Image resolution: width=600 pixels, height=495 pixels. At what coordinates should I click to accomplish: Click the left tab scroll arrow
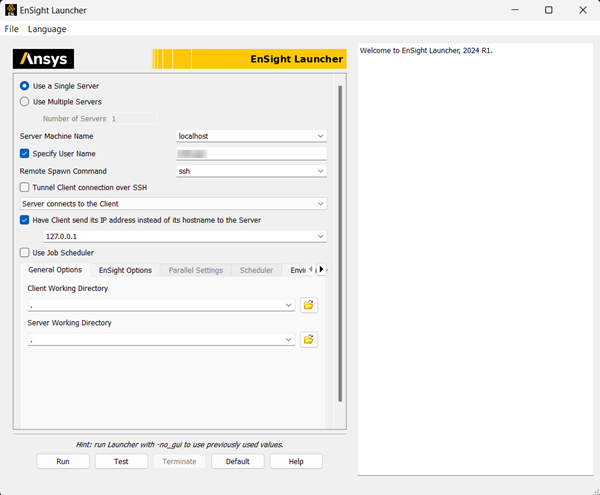point(311,269)
